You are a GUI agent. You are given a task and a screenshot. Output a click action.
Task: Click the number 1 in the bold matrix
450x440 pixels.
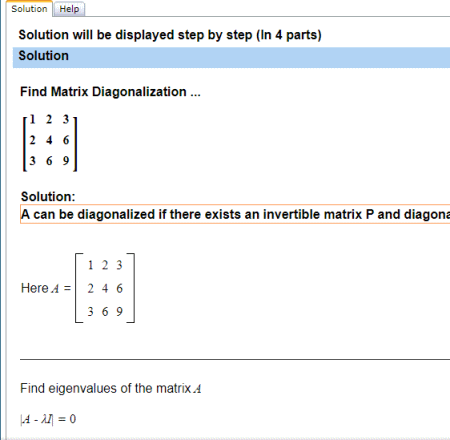(x=32, y=119)
